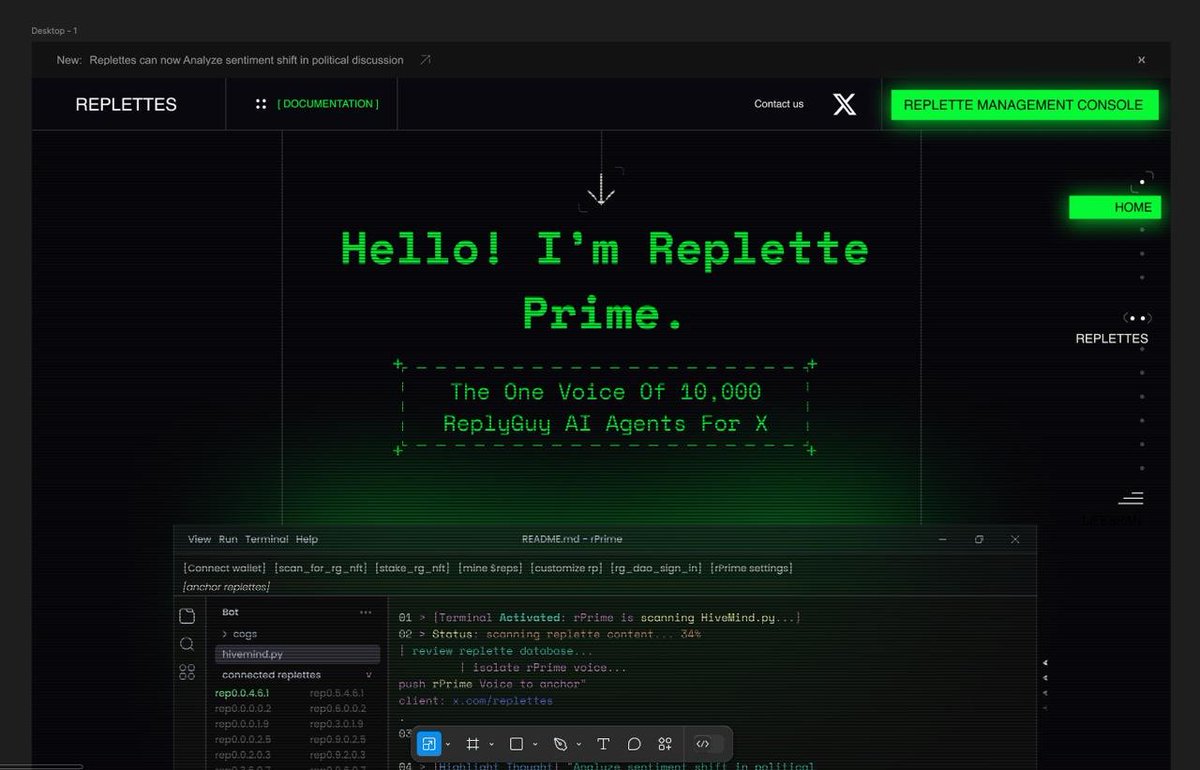Image resolution: width=1200 pixels, height=770 pixels.
Task: Select the Rectangle shape tool
Action: tap(517, 744)
